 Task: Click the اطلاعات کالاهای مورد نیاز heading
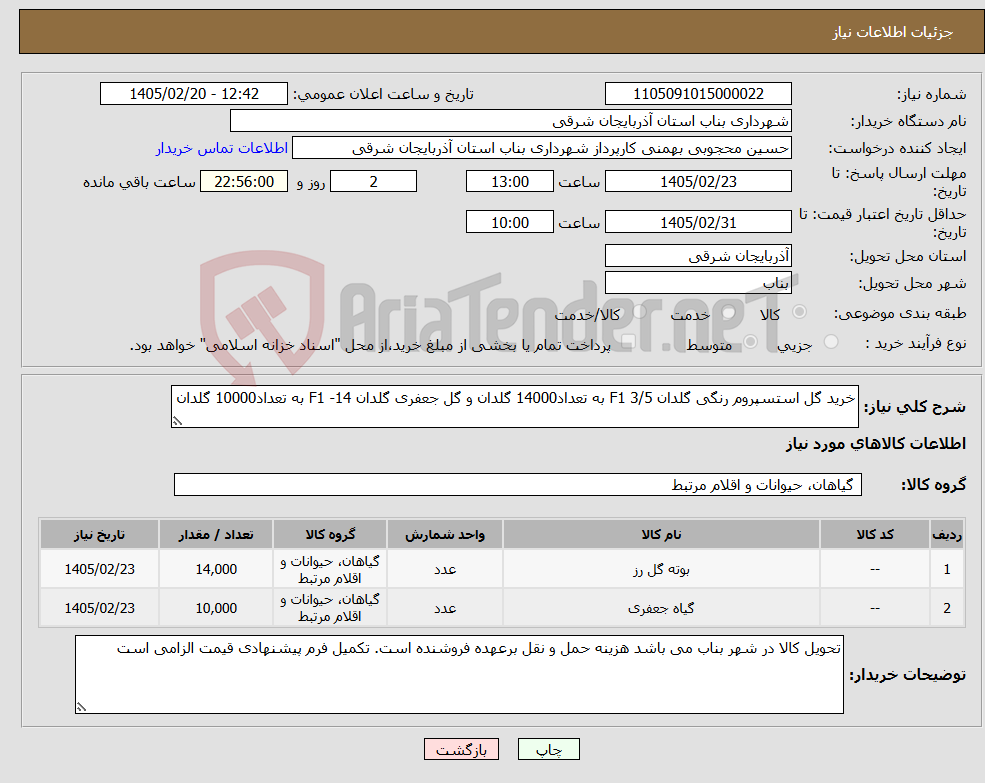coord(875,444)
